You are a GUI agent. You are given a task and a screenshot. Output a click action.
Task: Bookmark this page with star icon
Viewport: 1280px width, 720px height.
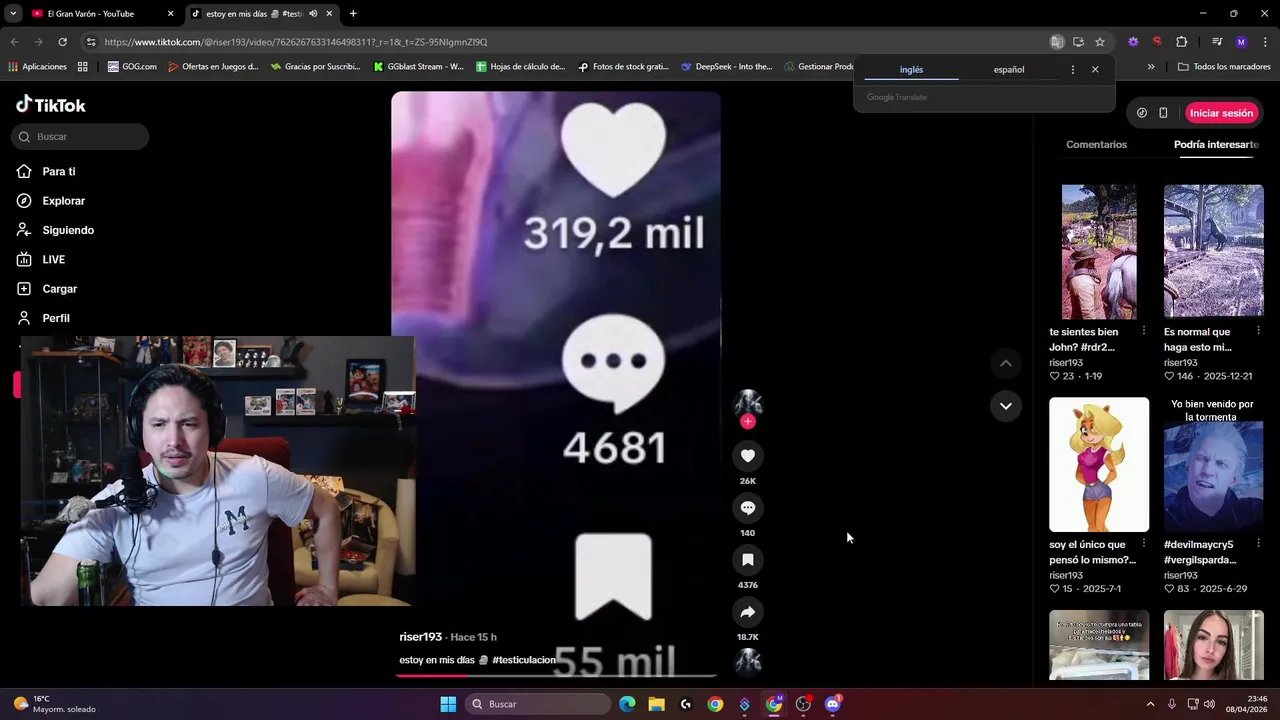(1100, 42)
